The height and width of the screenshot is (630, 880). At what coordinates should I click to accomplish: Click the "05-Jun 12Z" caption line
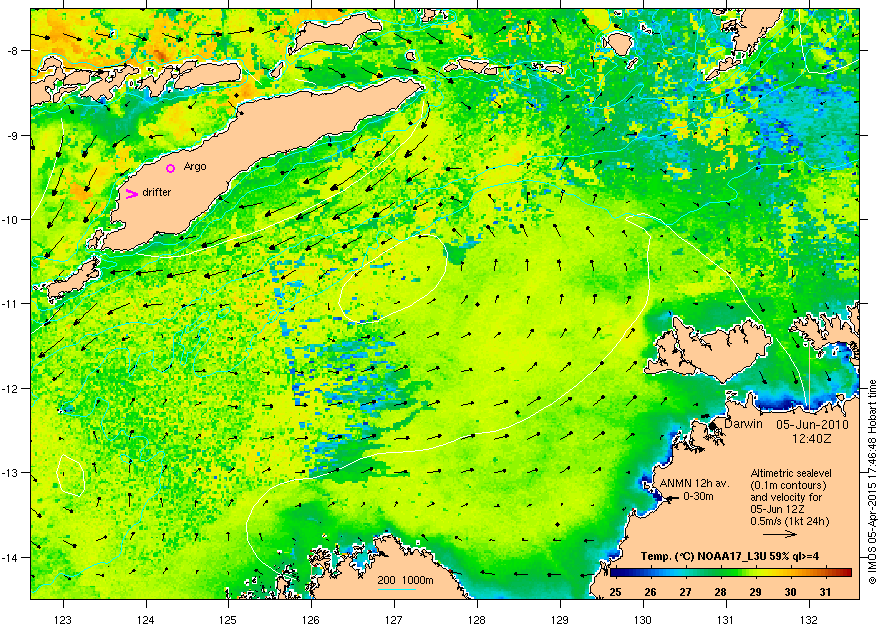(774, 509)
